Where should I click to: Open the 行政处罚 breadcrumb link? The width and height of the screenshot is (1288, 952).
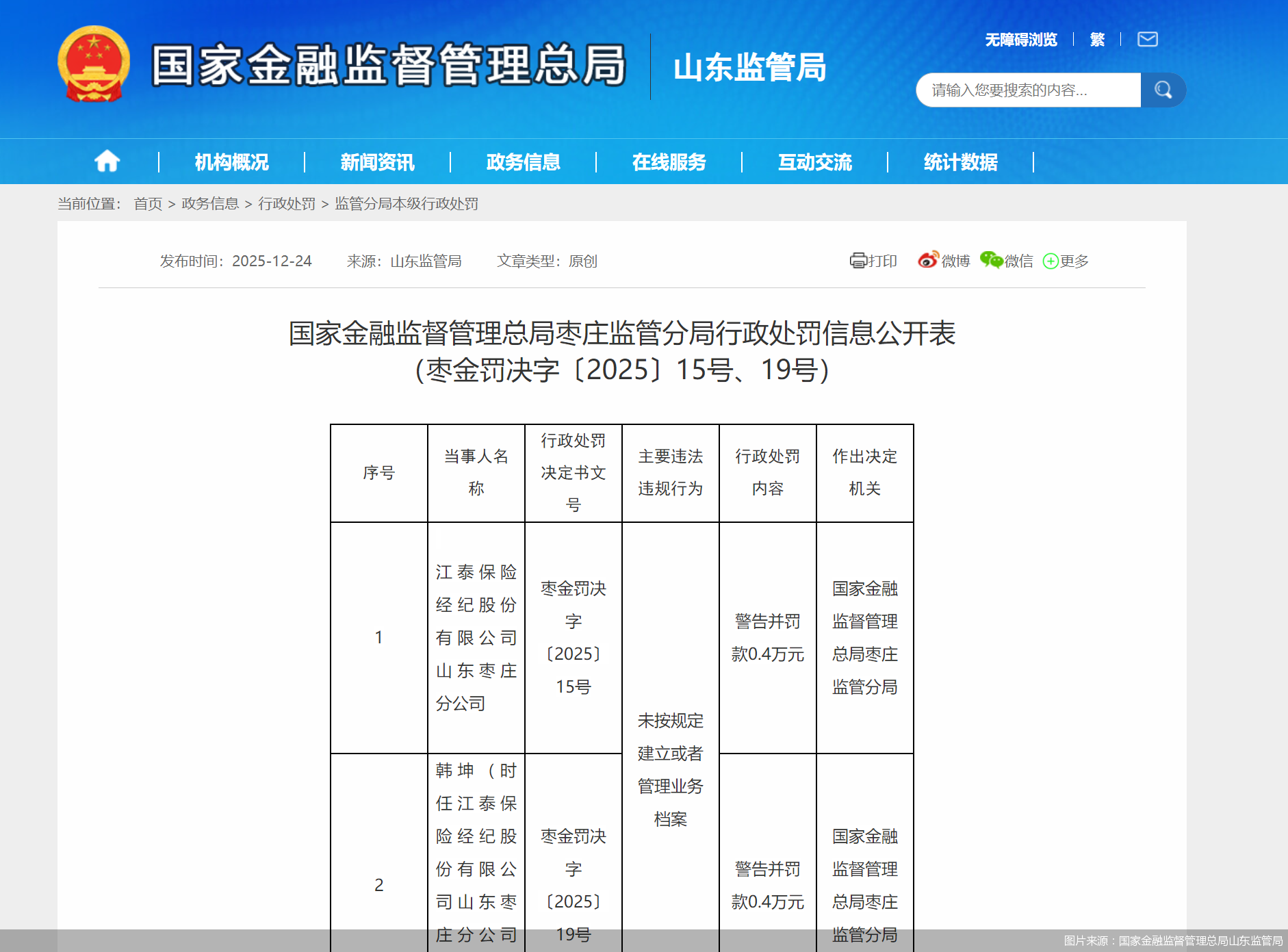[287, 204]
